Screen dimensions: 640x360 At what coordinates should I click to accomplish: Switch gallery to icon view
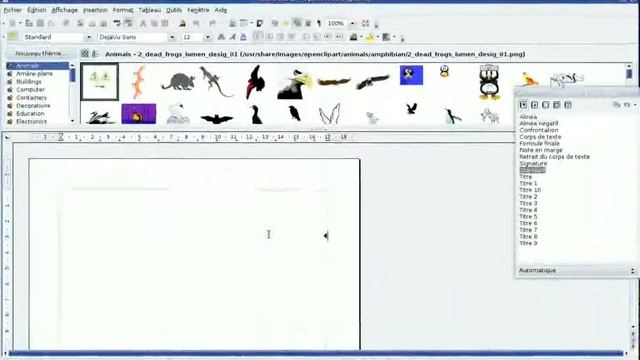[x=85, y=54]
